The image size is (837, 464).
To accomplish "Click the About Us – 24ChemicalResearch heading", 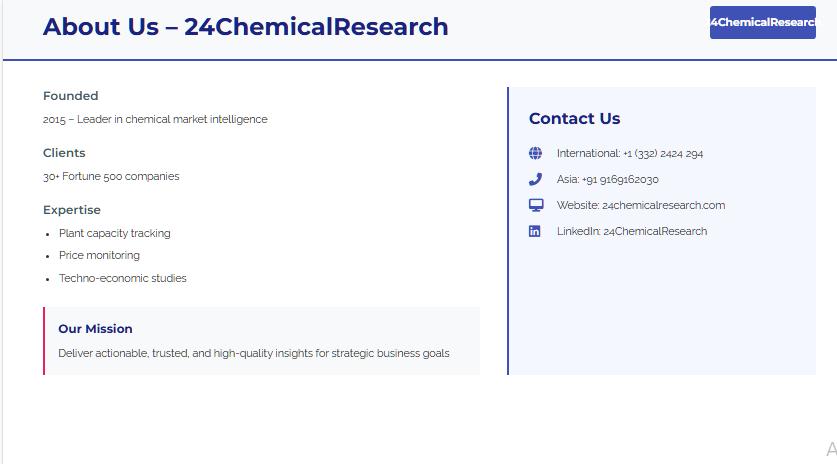I will 245,27.
